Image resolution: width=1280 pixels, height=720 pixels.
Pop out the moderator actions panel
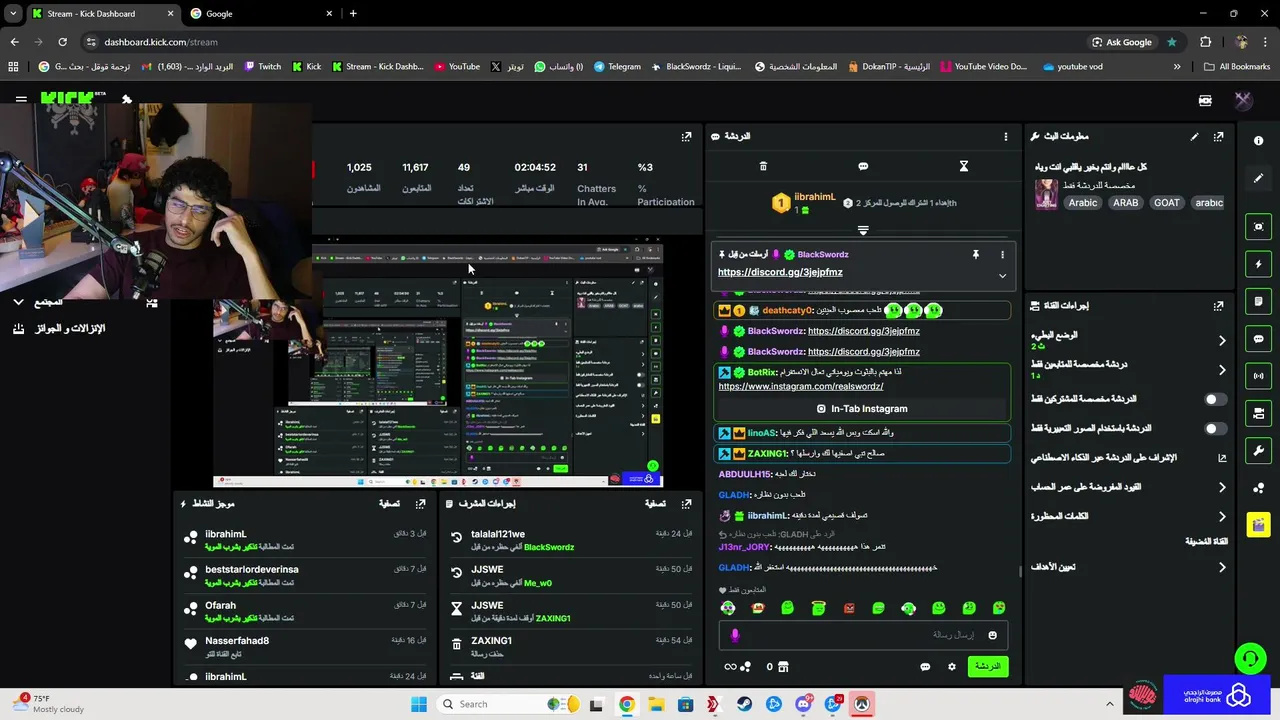(x=686, y=504)
